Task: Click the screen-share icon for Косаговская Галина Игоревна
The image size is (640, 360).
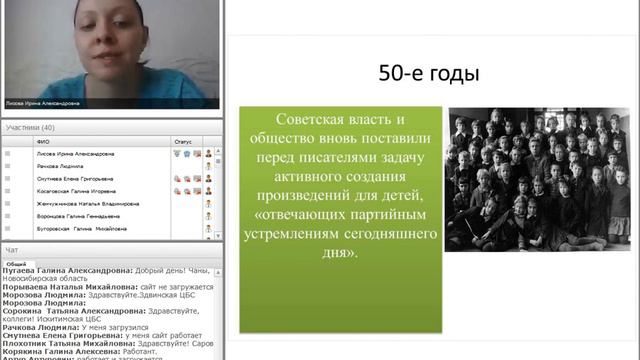Action: click(197, 191)
